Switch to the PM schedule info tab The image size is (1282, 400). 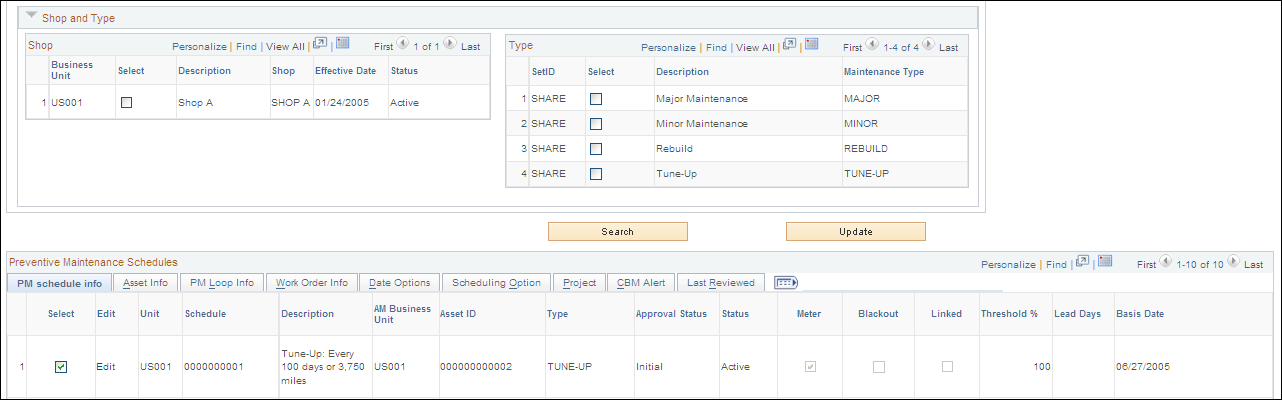(x=59, y=283)
